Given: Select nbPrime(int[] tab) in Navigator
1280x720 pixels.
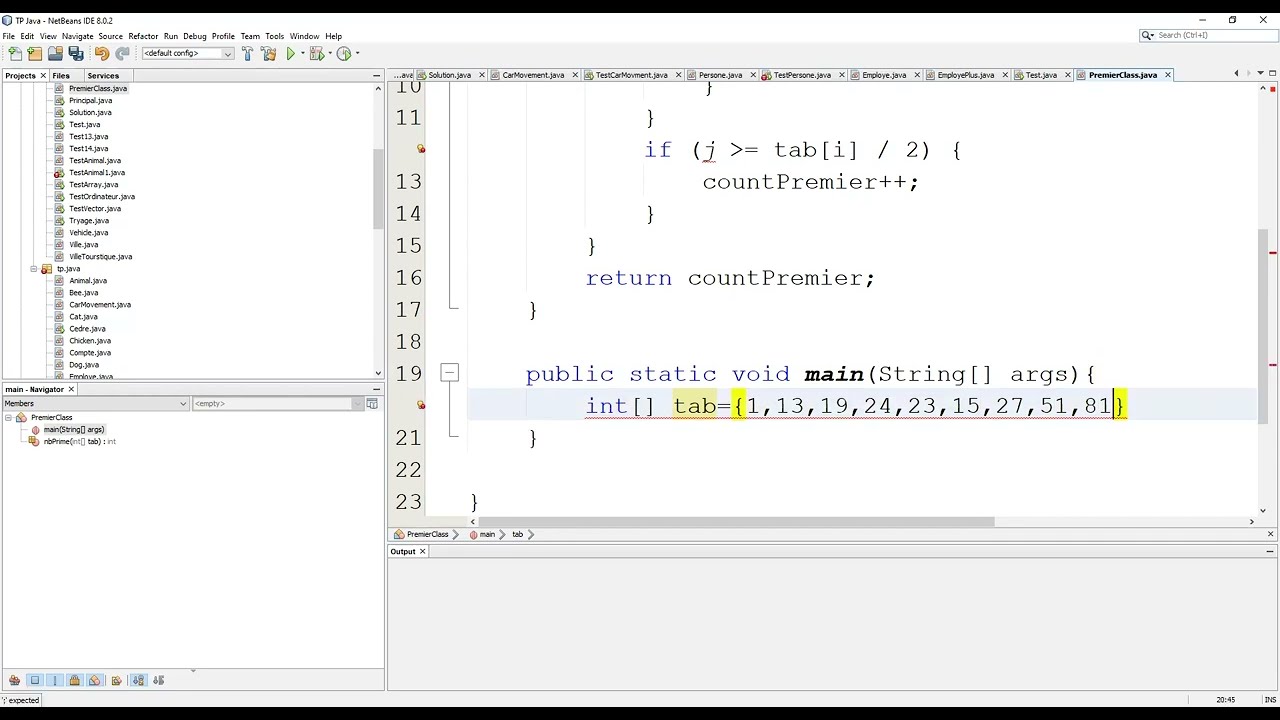Looking at the screenshot, I should [79, 441].
